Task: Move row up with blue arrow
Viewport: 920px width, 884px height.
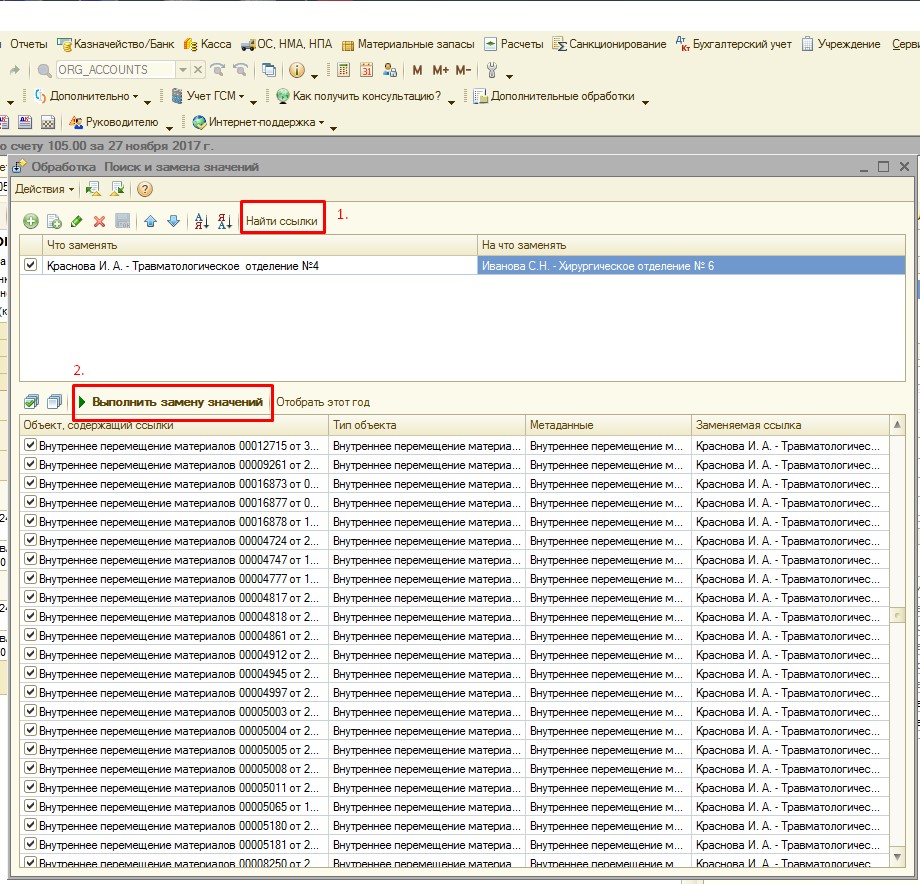Action: [150, 221]
